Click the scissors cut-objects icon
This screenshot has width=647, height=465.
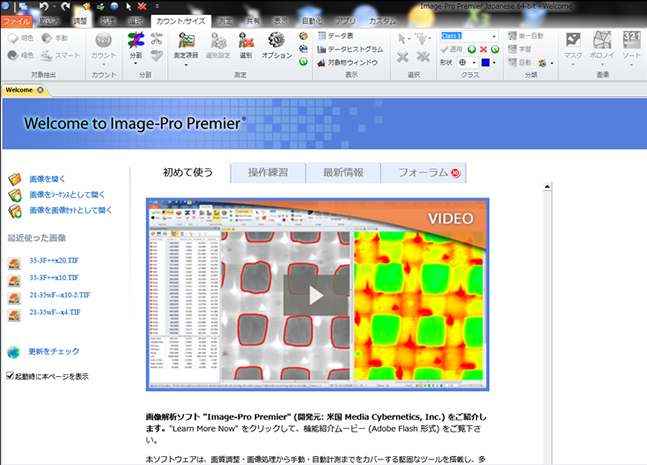point(156,39)
